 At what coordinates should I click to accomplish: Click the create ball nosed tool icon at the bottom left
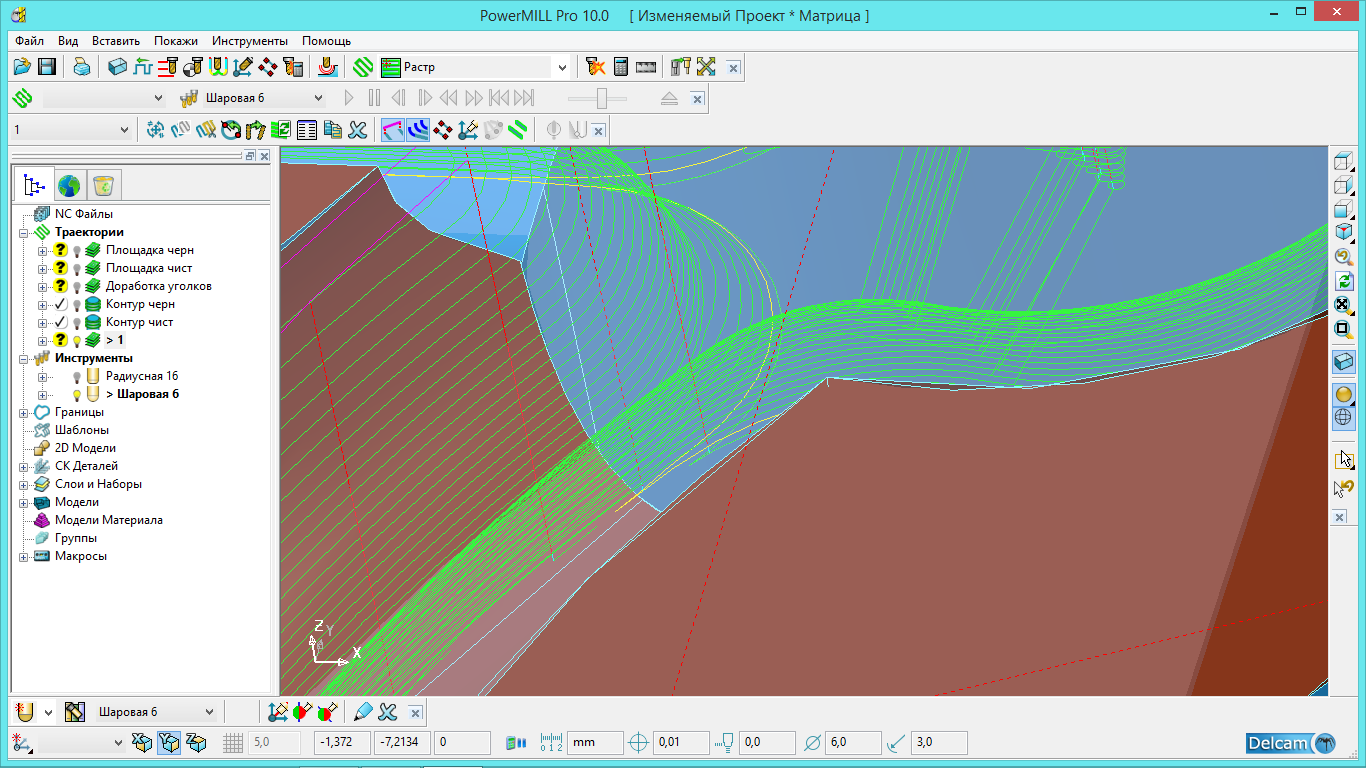click(x=26, y=712)
